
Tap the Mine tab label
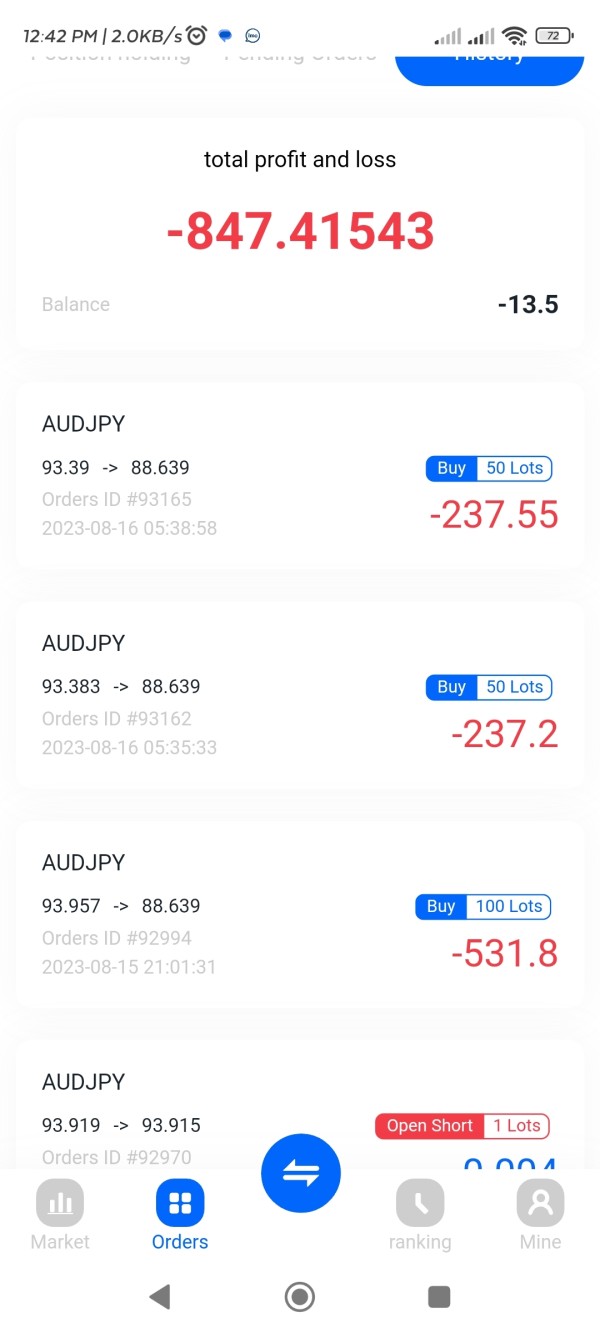pos(540,1242)
